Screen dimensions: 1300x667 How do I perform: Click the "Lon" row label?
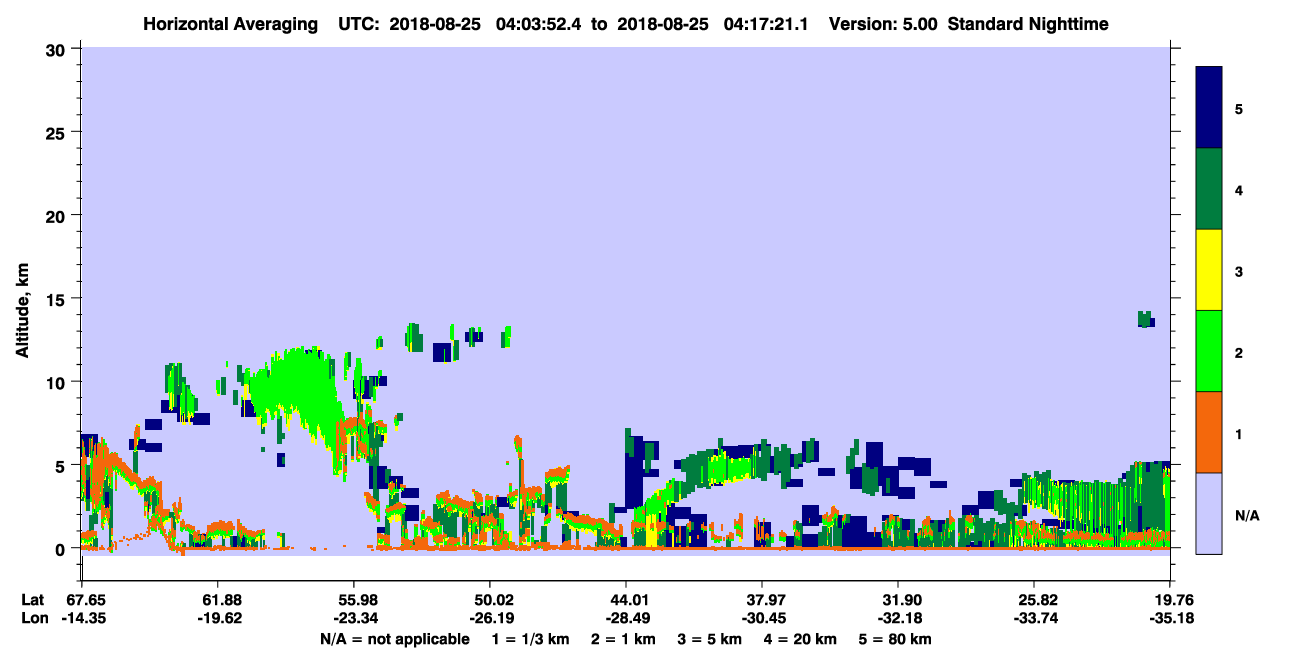tap(33, 618)
